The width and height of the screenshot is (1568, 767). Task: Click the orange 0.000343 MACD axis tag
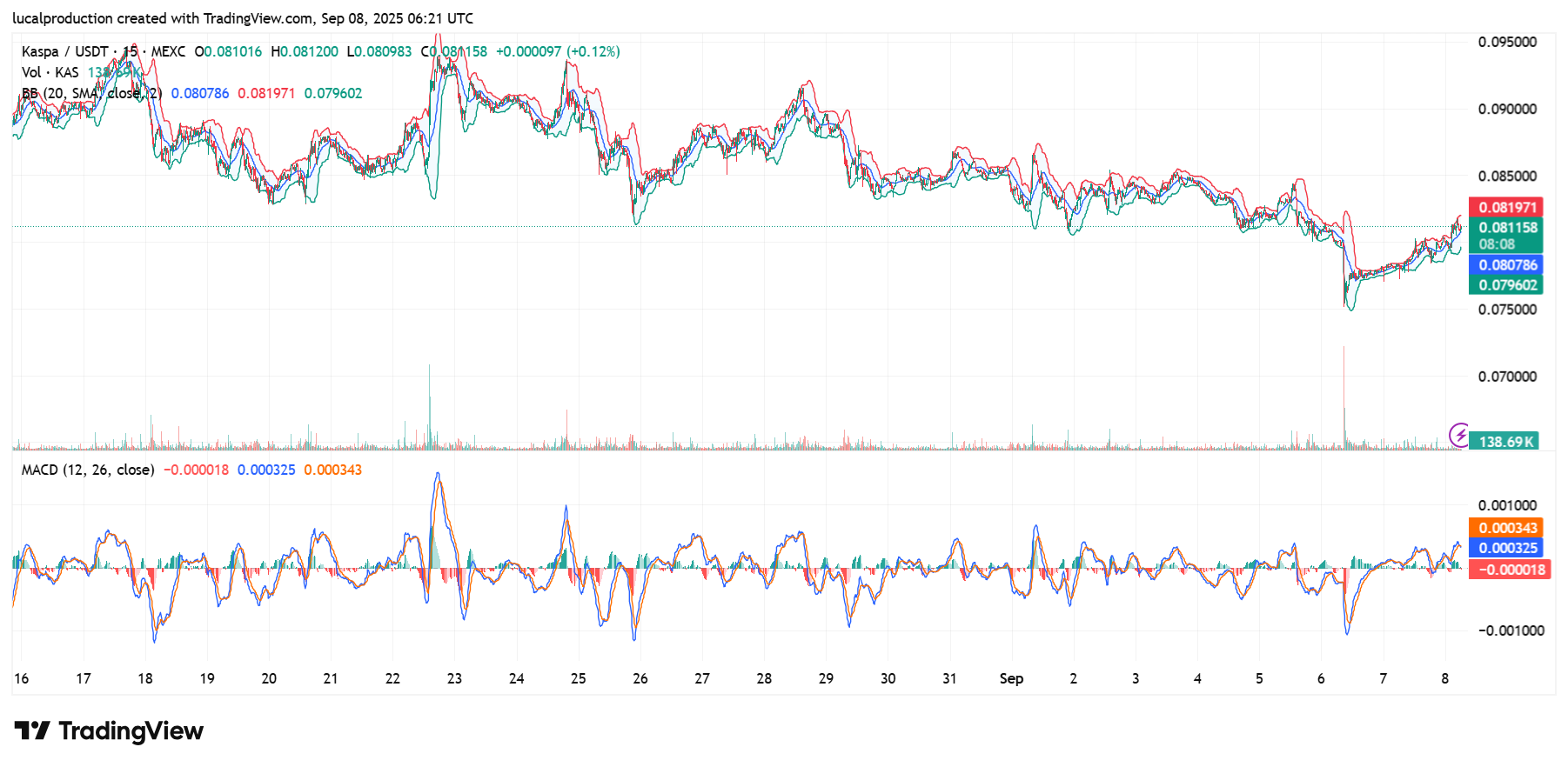pos(1506,528)
